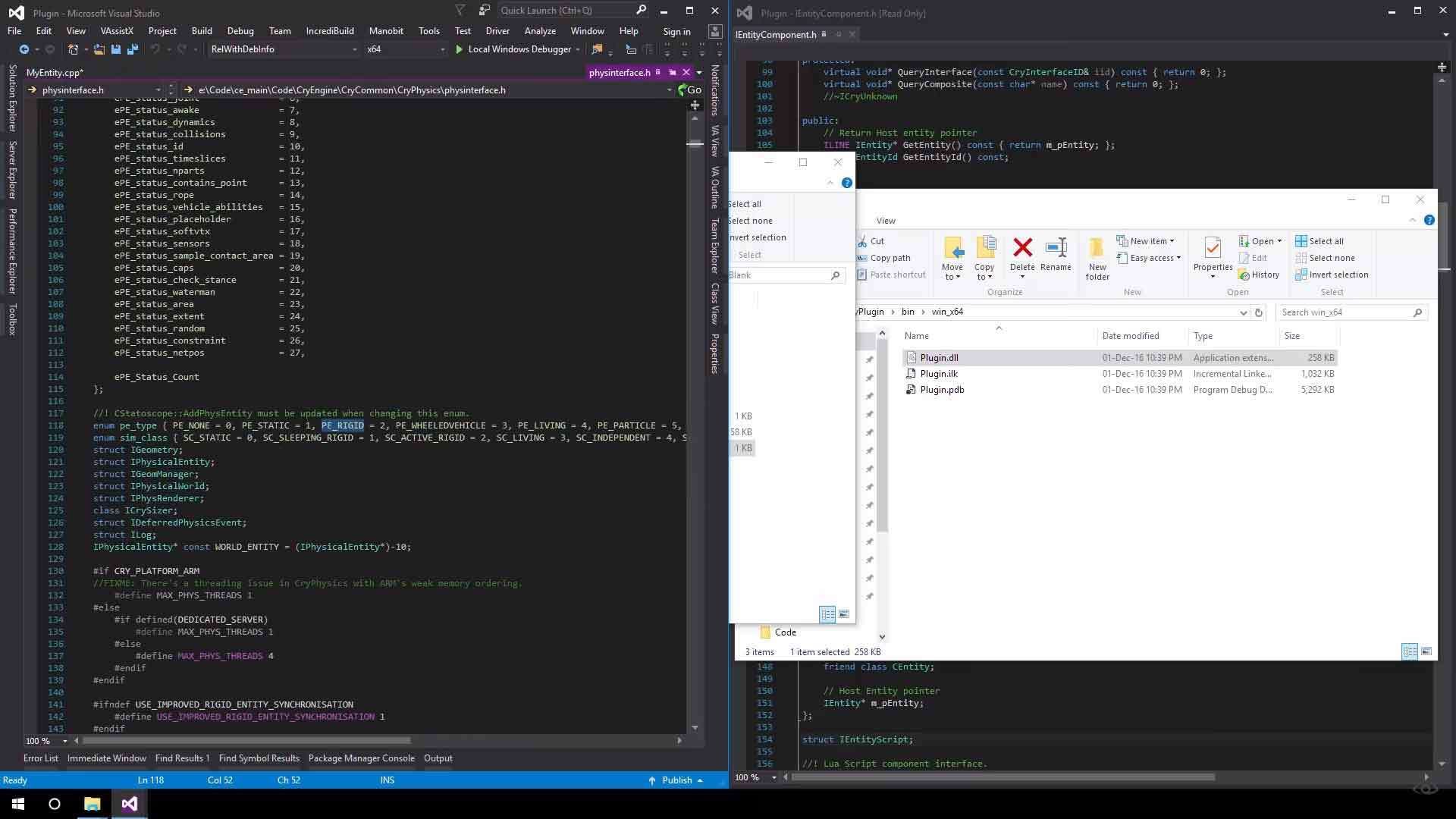Click Copy path in the ribbon
This screenshot has height=819, width=1456.
[x=883, y=258]
